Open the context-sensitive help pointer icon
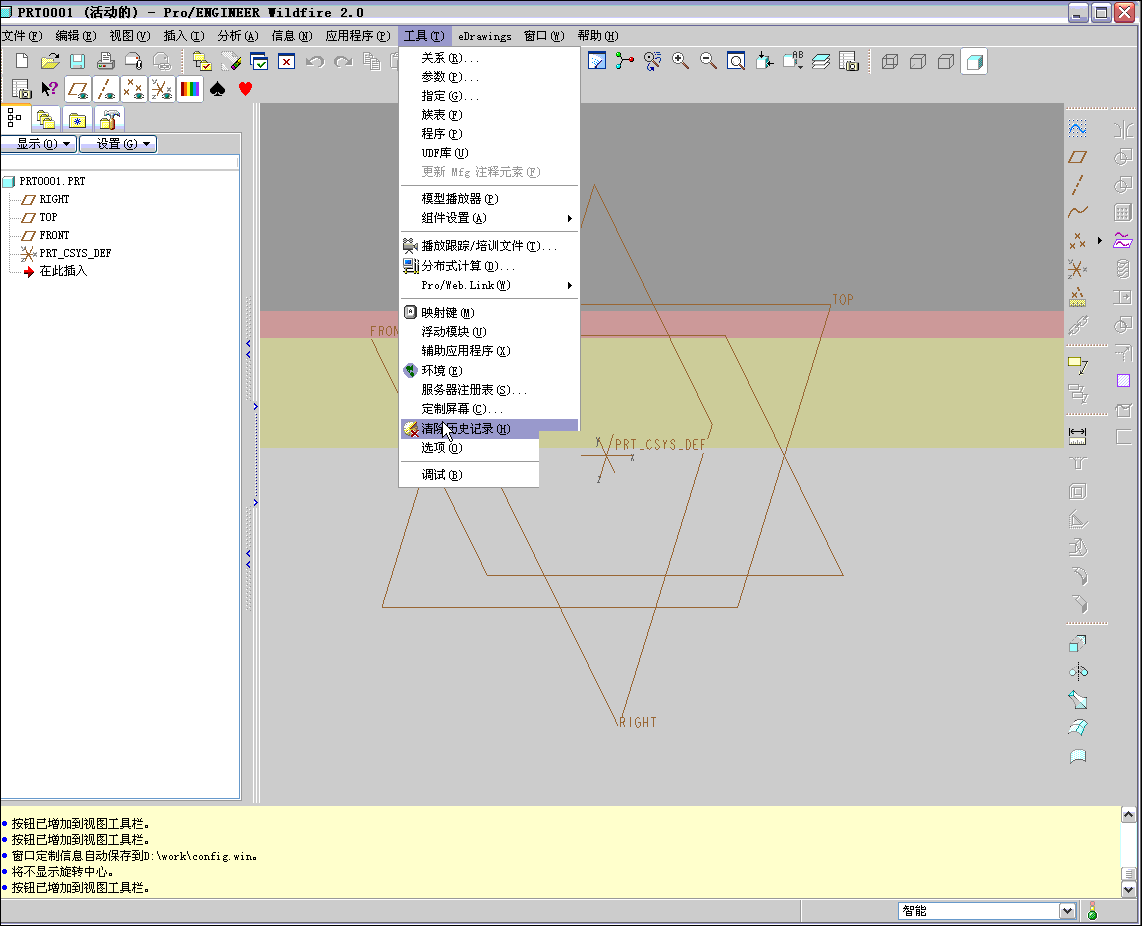 [x=50, y=89]
